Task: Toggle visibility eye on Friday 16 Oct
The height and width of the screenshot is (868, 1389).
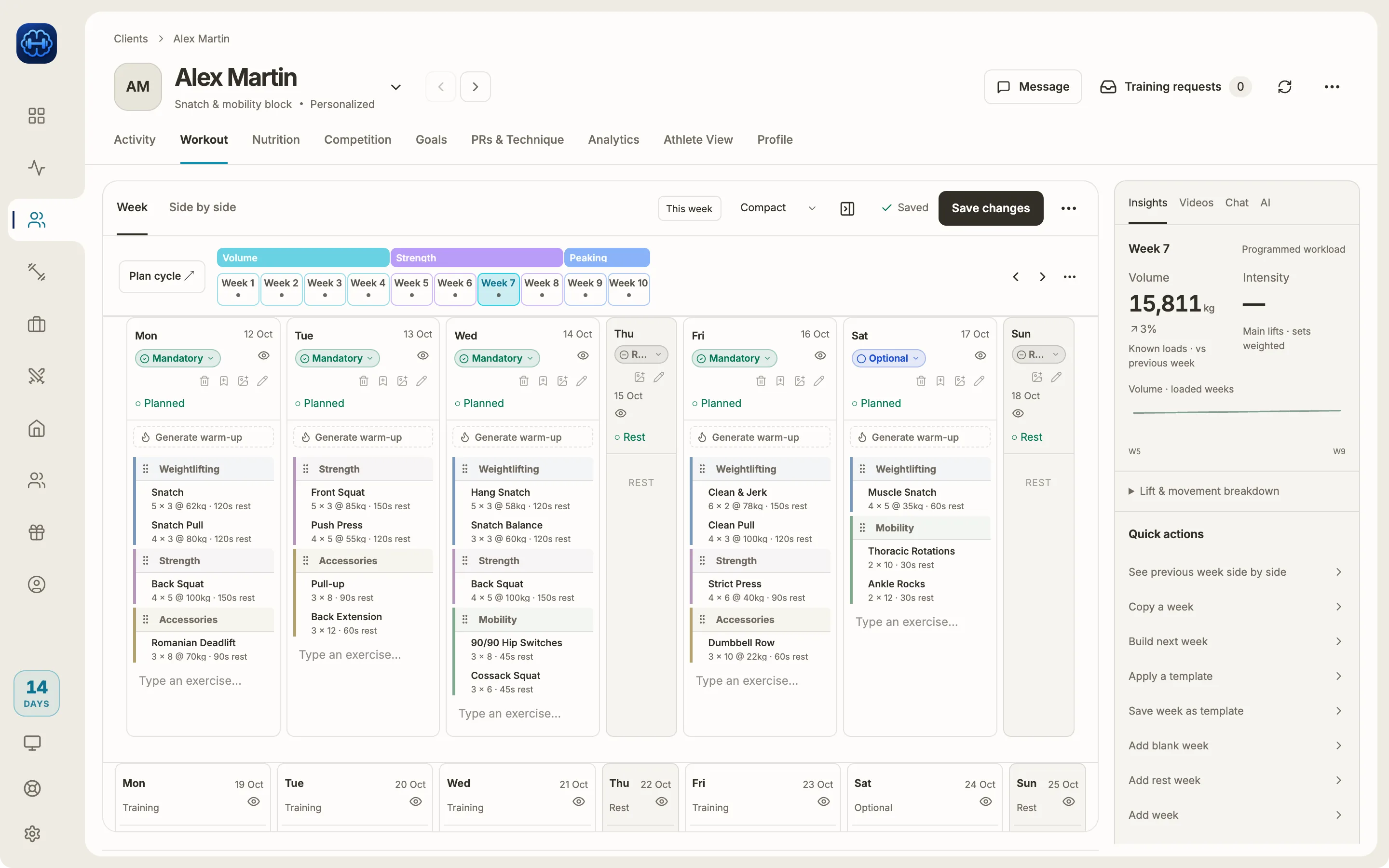Action: pos(820,355)
